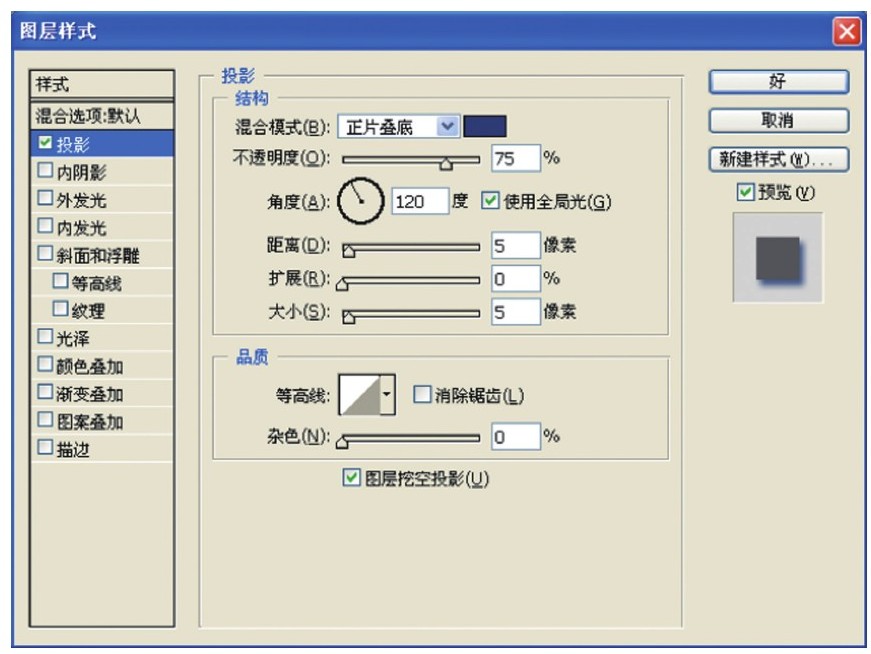Tick the 纹理 sub-option checkbox
The height and width of the screenshot is (654, 871).
(x=60, y=309)
